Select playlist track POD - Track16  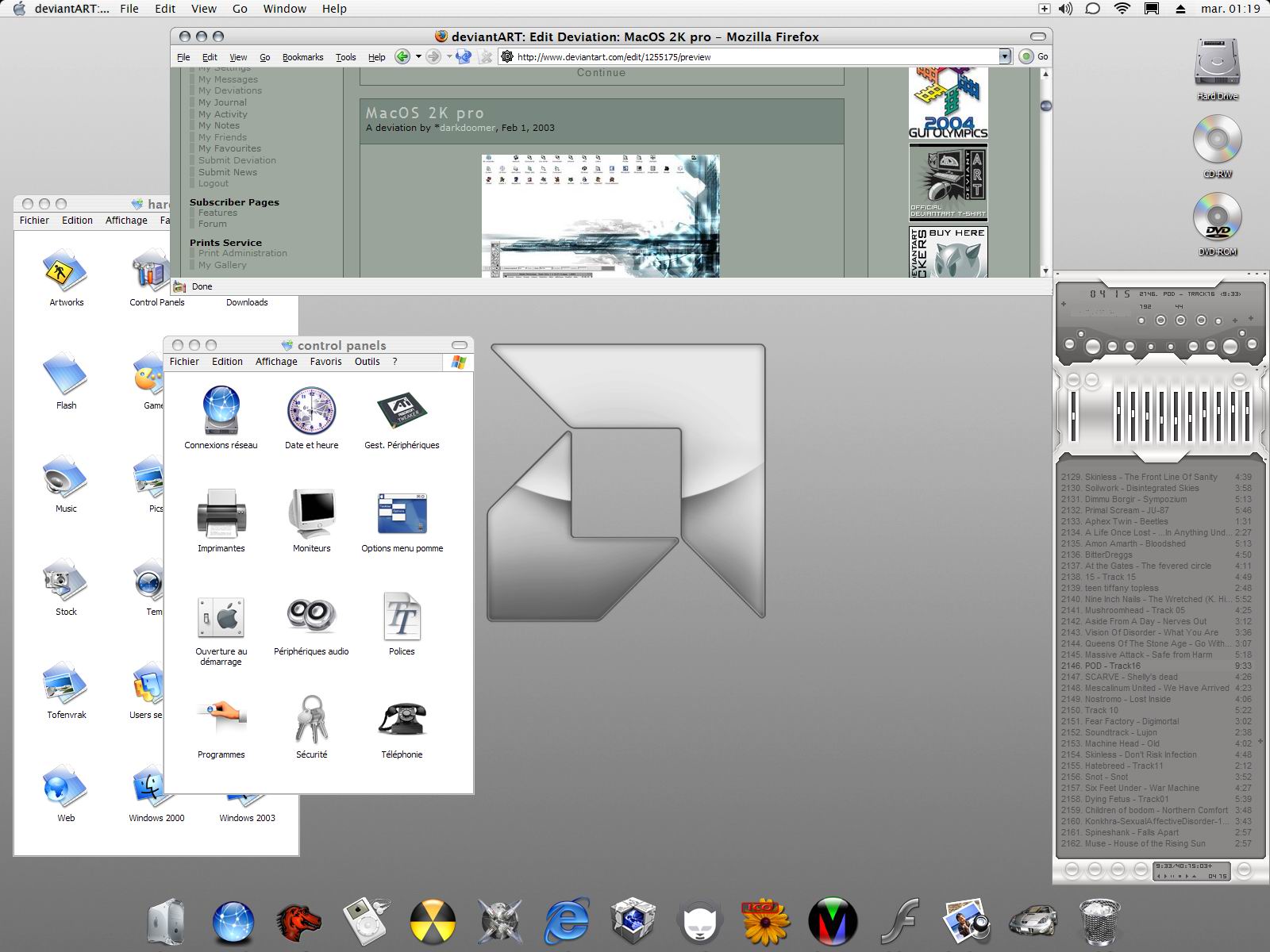[1156, 666]
